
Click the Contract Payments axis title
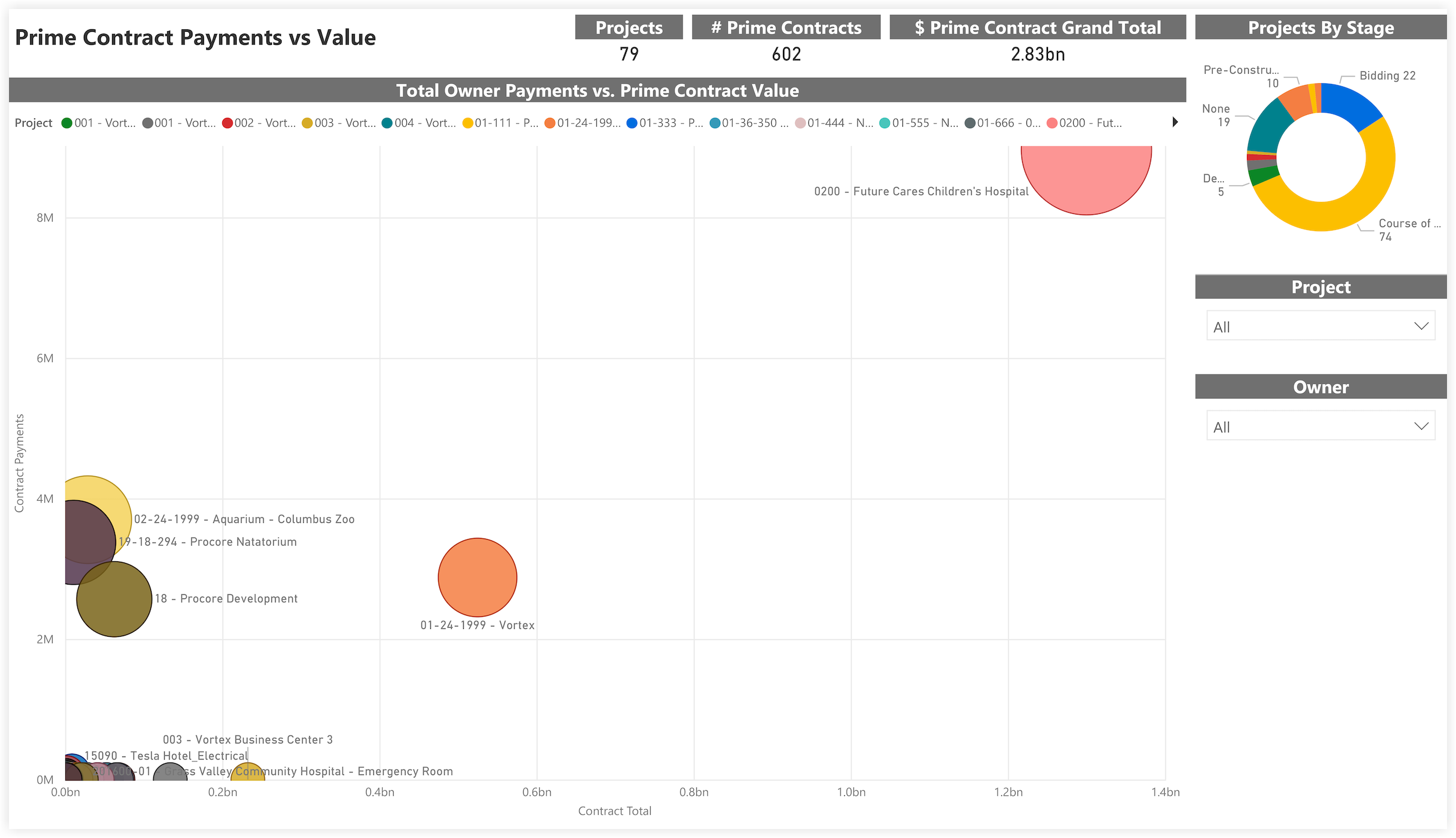tap(19, 463)
